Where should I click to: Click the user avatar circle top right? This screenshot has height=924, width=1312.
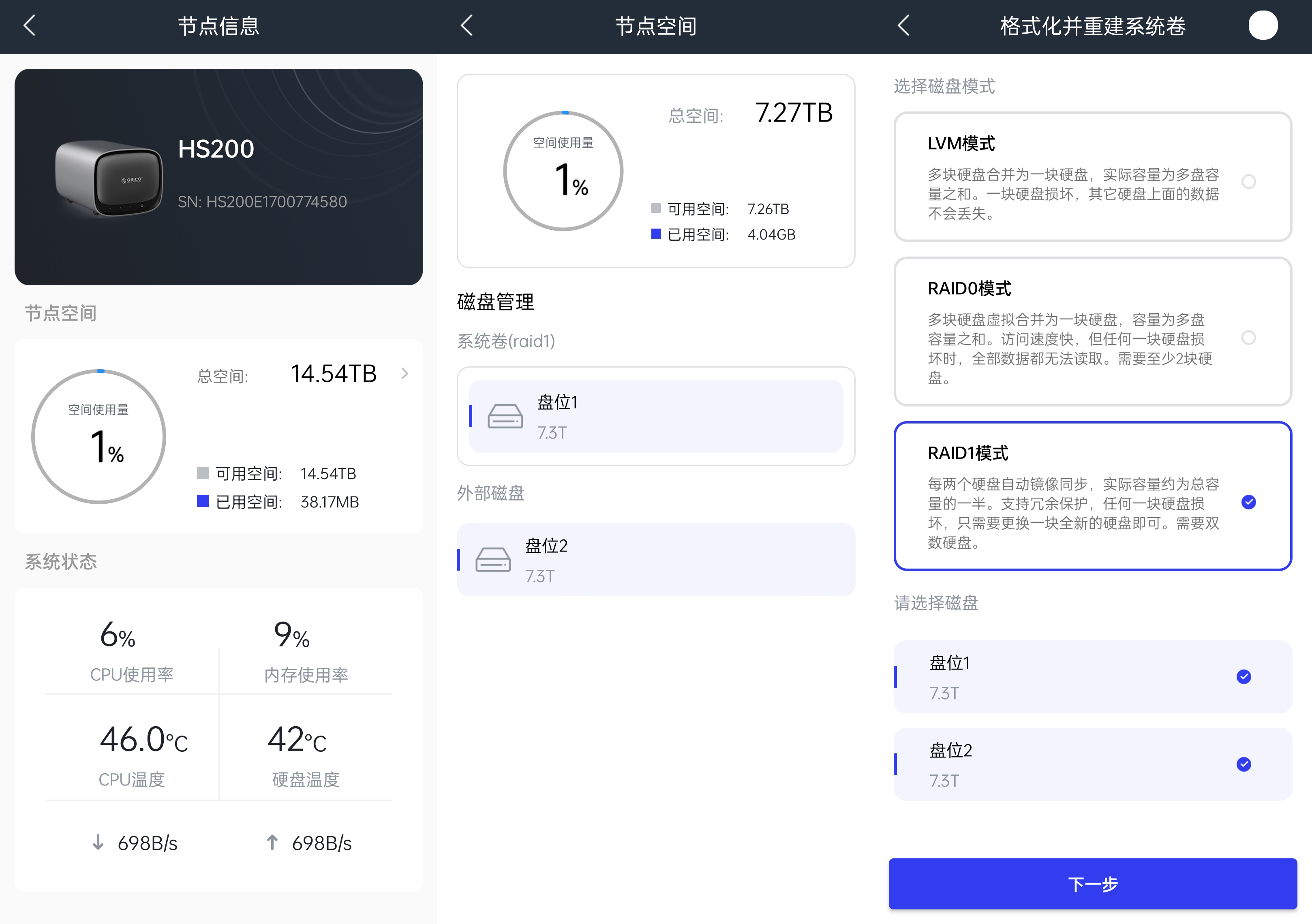1263,25
